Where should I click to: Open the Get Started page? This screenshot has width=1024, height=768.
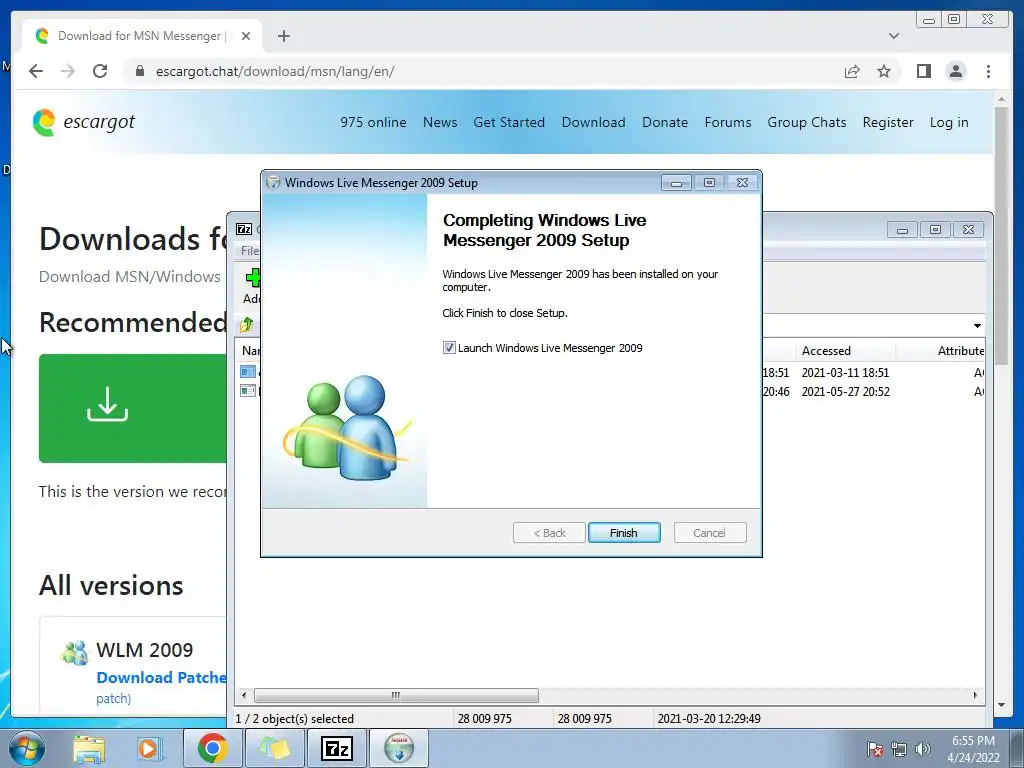click(509, 122)
